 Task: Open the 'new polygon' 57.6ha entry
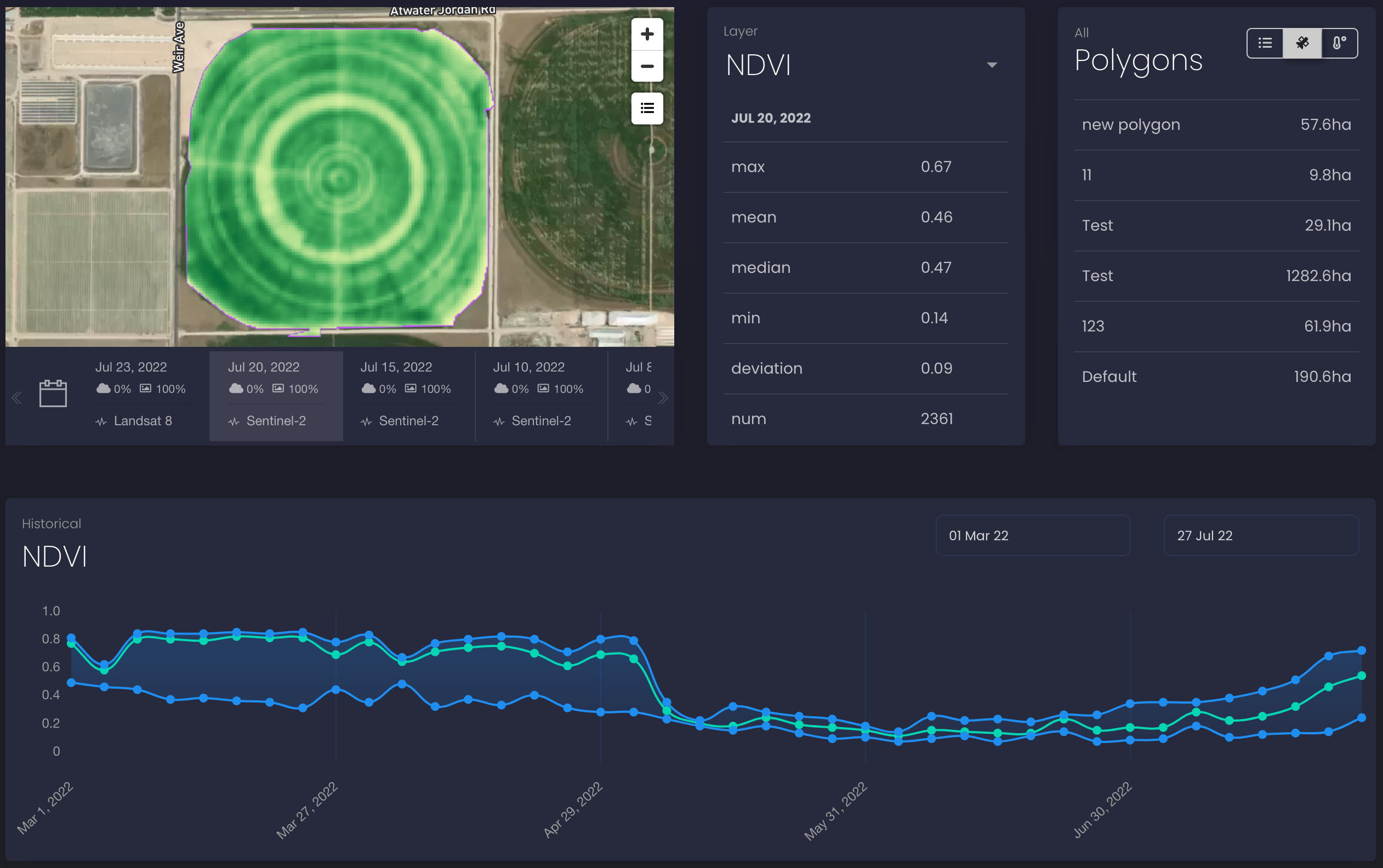(1215, 124)
